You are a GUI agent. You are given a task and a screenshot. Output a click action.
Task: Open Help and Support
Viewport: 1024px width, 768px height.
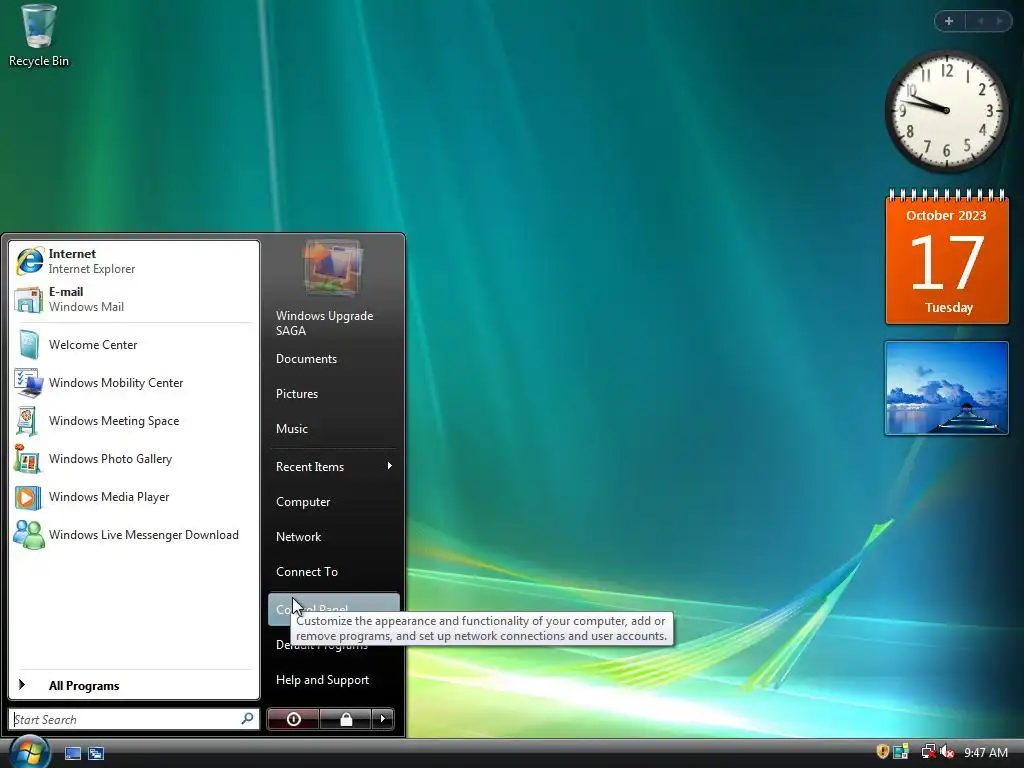pyautogui.click(x=333, y=680)
